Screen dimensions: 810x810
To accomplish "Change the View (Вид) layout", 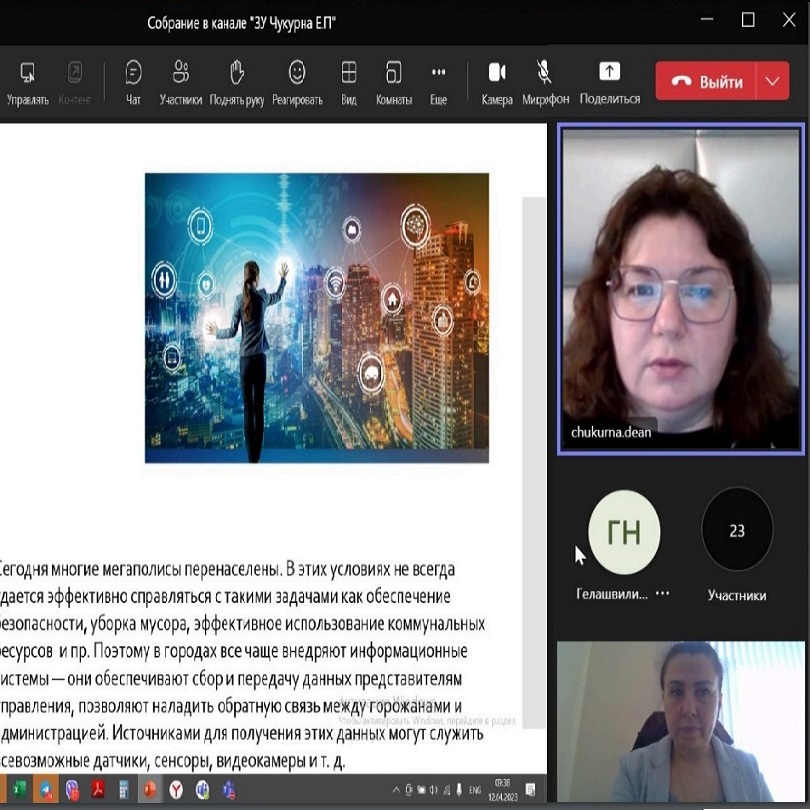I will tap(349, 83).
